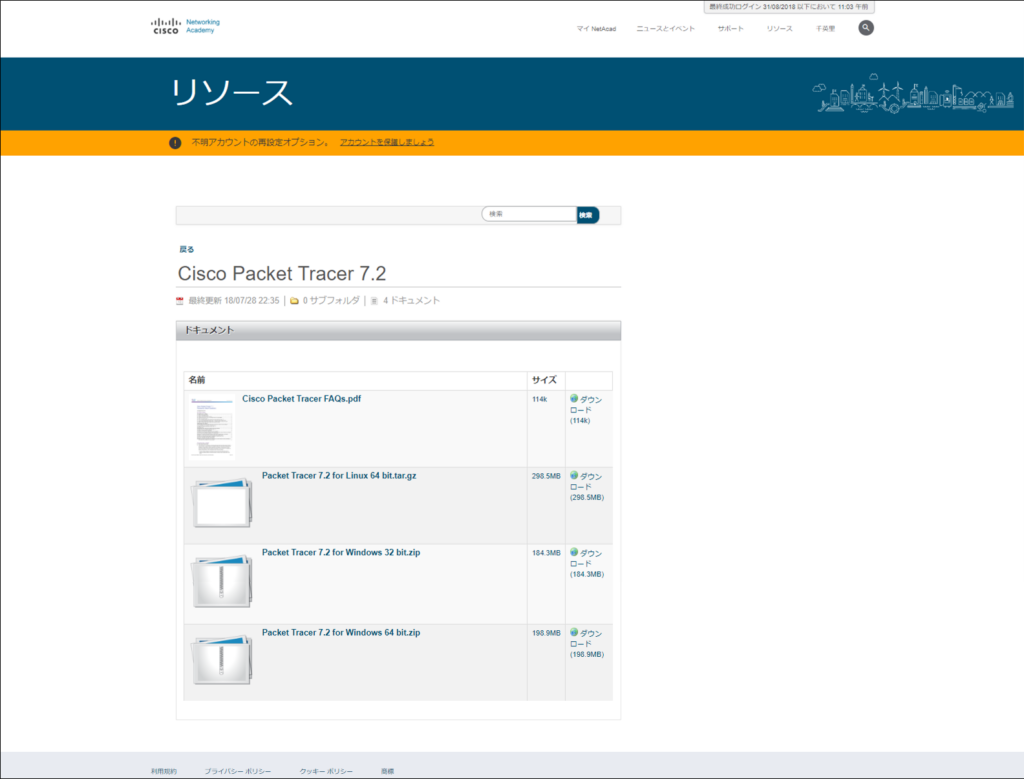1024x779 pixels.
Task: Open the search magnifier icon in header
Action: [x=865, y=28]
